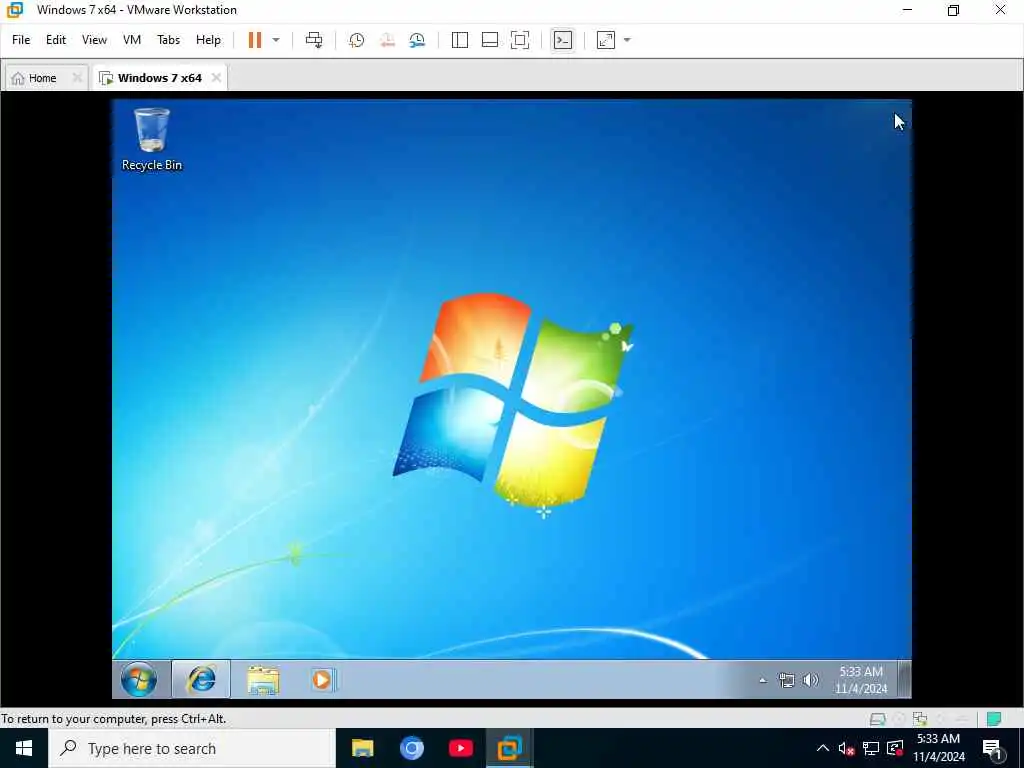Open the Windows 7 Start menu
This screenshot has height=768, width=1024.
[x=138, y=679]
